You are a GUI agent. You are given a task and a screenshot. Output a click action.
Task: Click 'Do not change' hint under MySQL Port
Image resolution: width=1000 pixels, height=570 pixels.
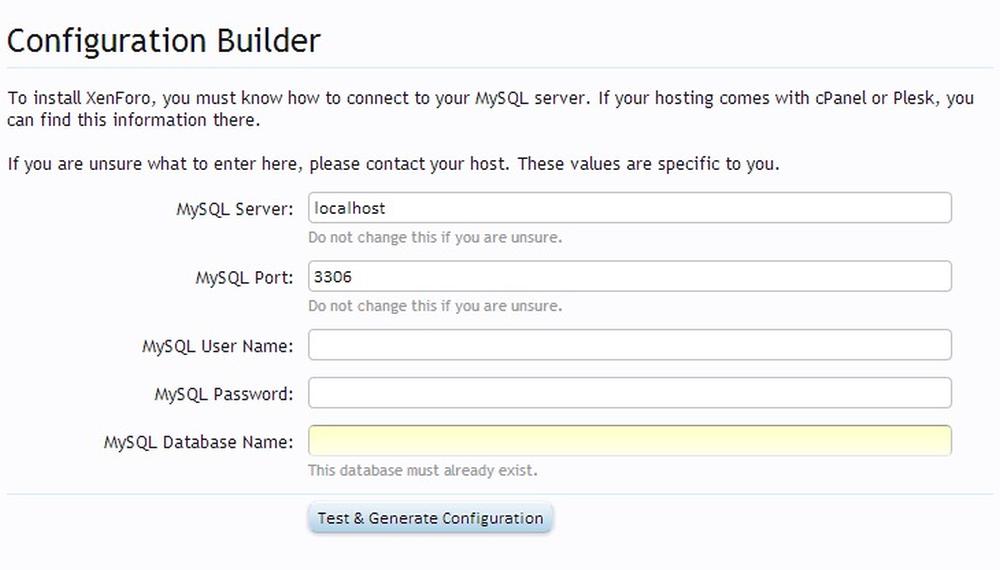pos(435,306)
